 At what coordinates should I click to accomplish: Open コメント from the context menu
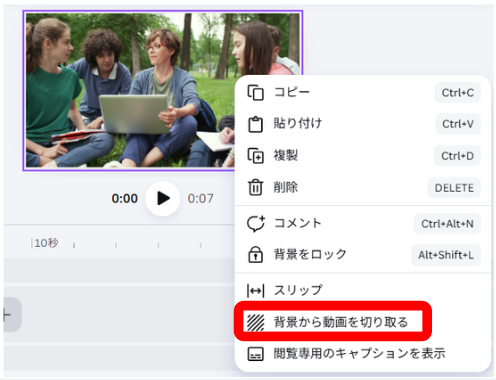point(363,223)
